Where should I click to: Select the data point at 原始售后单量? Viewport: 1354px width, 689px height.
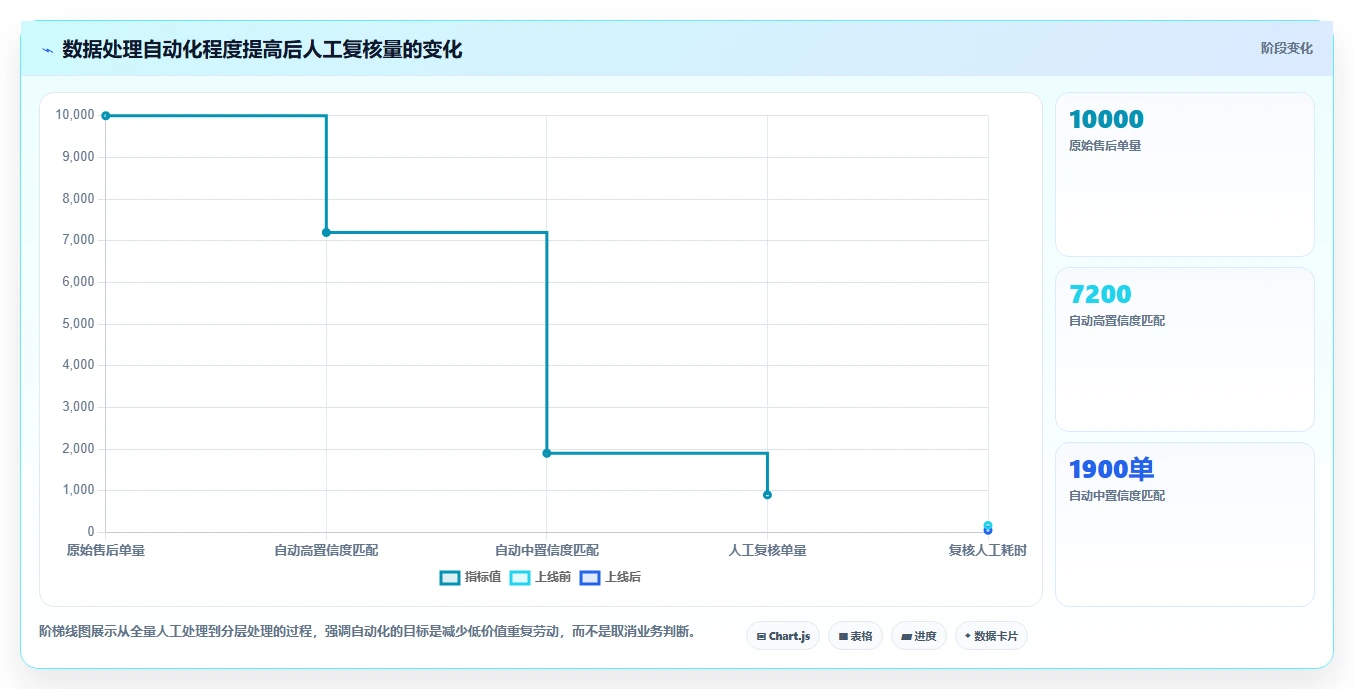click(106, 116)
